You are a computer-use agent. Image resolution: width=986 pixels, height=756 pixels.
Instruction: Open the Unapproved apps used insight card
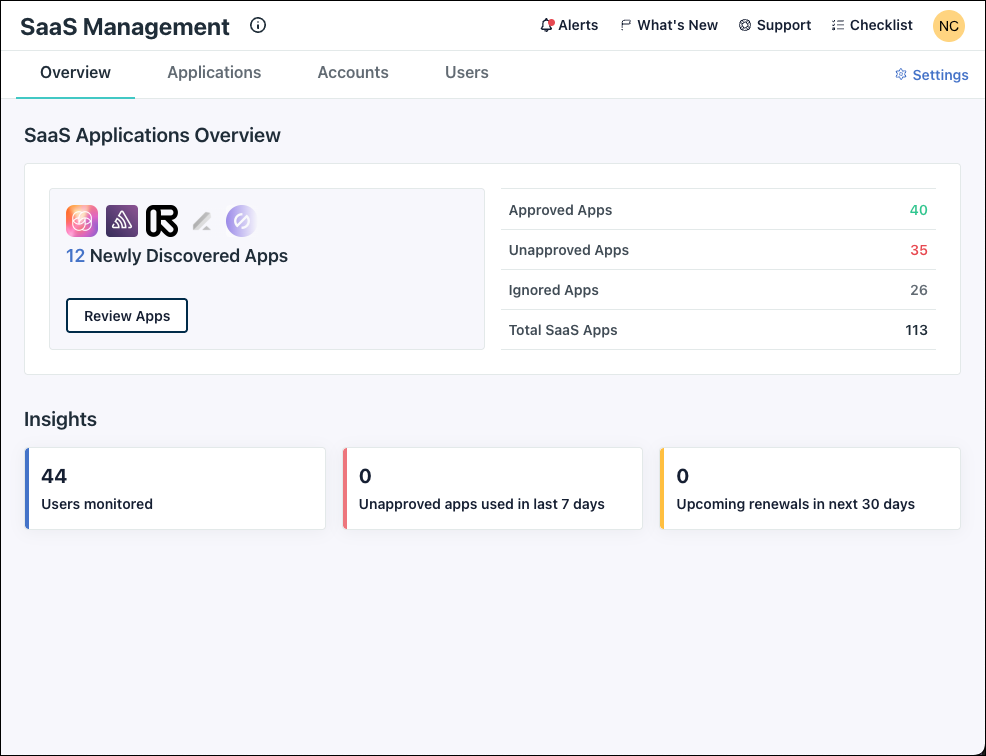[492, 489]
